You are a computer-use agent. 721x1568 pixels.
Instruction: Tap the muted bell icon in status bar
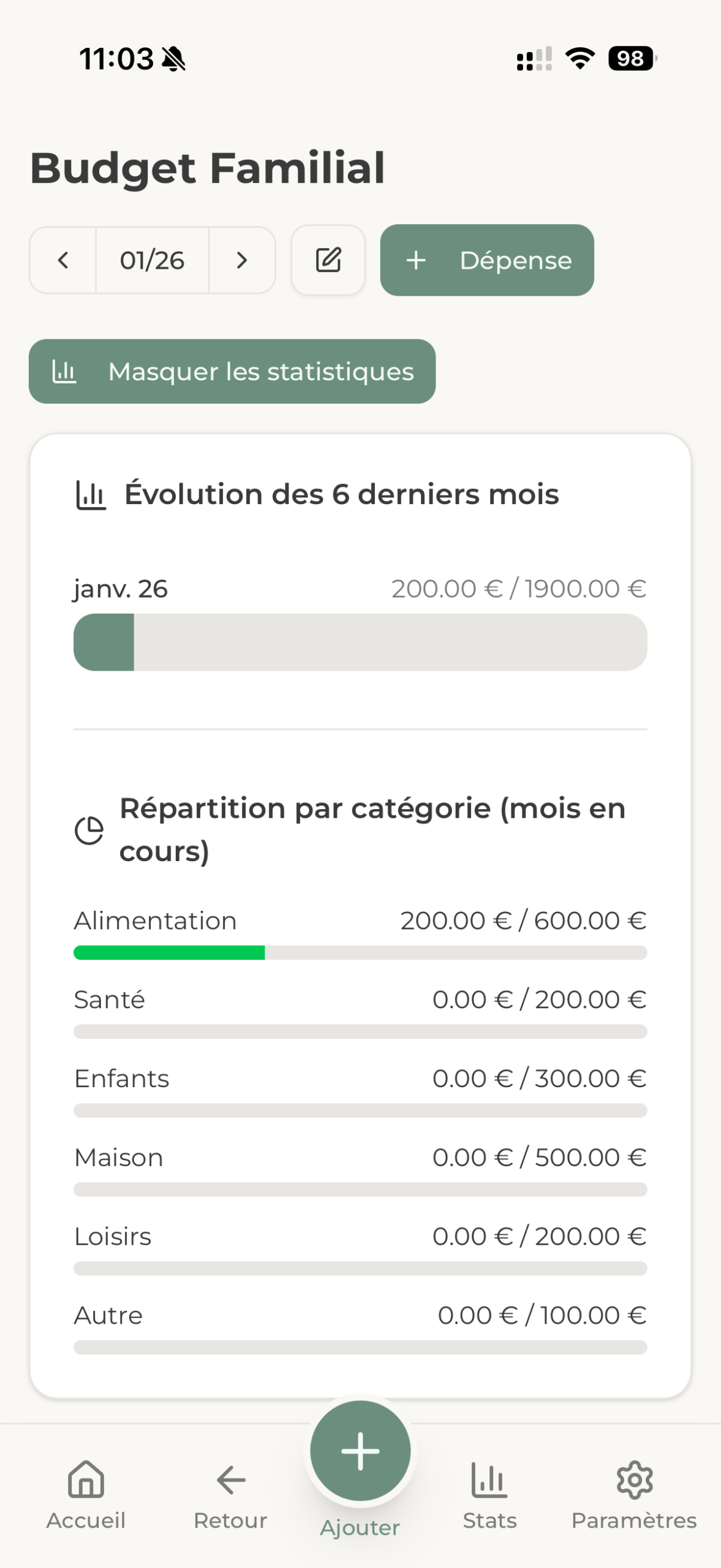(174, 59)
